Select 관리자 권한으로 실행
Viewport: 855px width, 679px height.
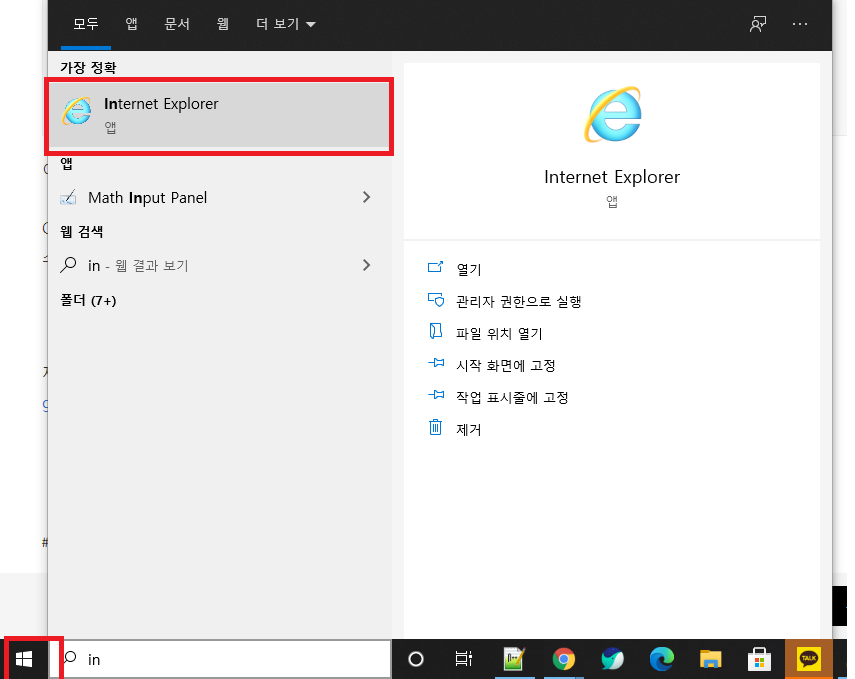click(x=519, y=301)
